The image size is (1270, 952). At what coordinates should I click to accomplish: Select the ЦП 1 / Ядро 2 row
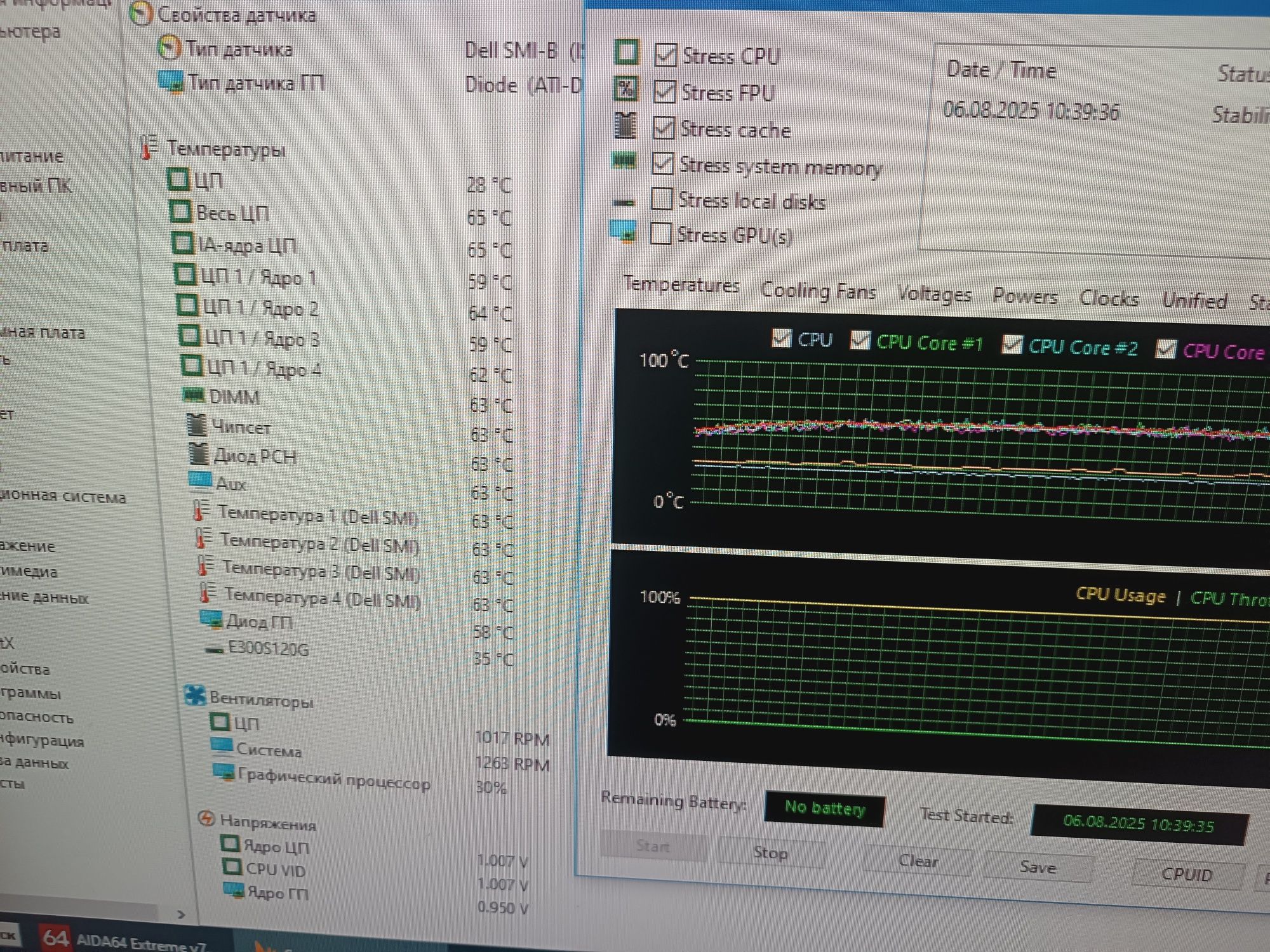coord(344,310)
